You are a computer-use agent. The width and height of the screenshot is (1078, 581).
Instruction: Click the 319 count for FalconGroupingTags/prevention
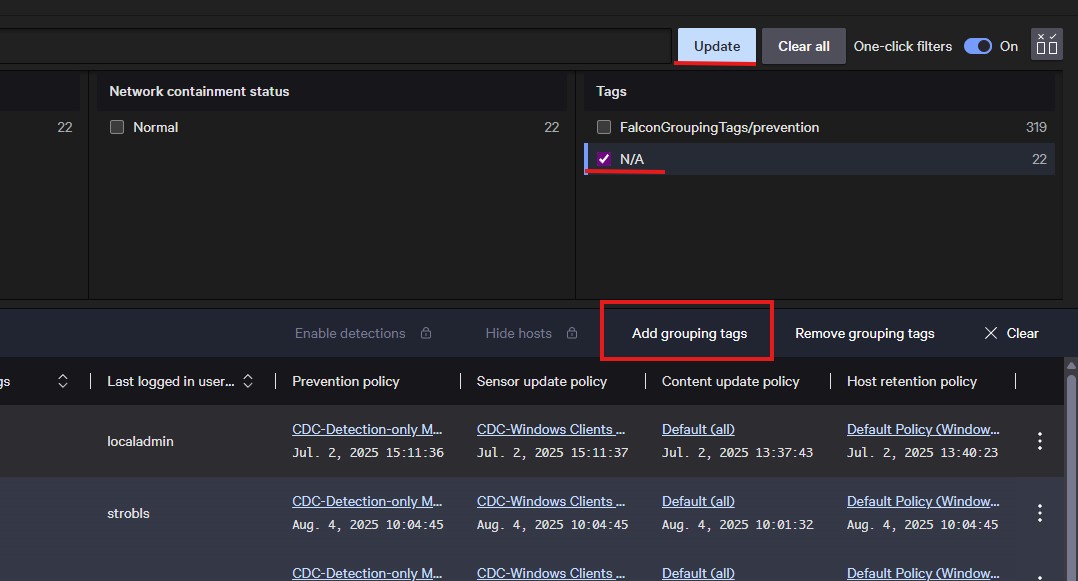click(1036, 127)
